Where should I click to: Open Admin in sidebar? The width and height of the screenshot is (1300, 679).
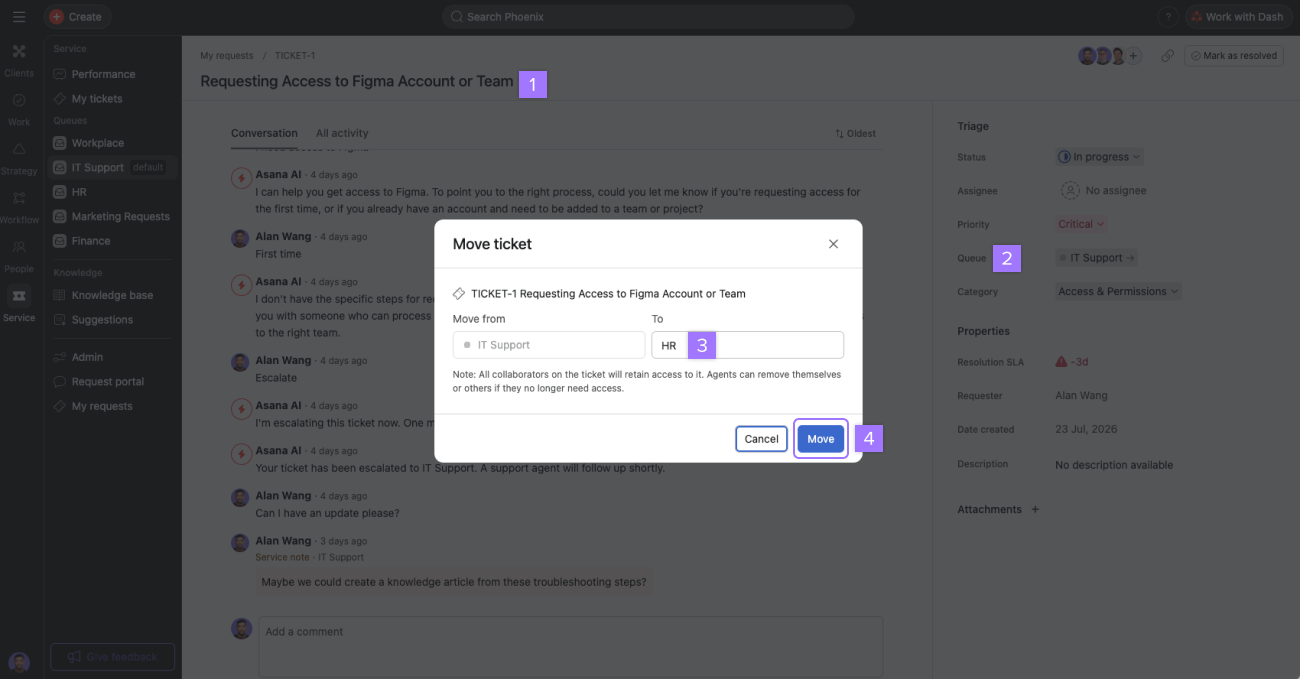click(x=87, y=357)
